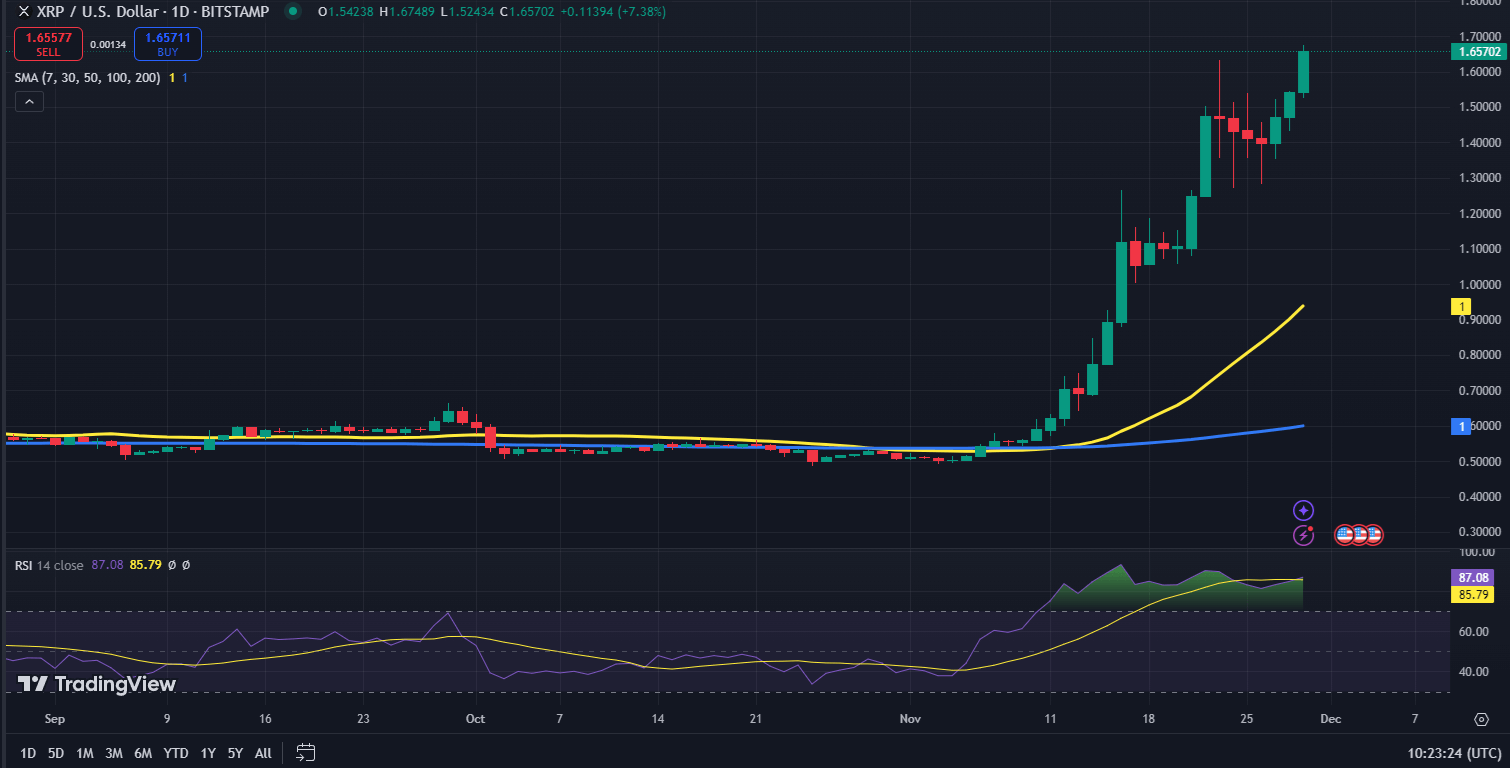
Task: Click the yellow SMA value swatch in legend
Action: pyautogui.click(x=170, y=76)
